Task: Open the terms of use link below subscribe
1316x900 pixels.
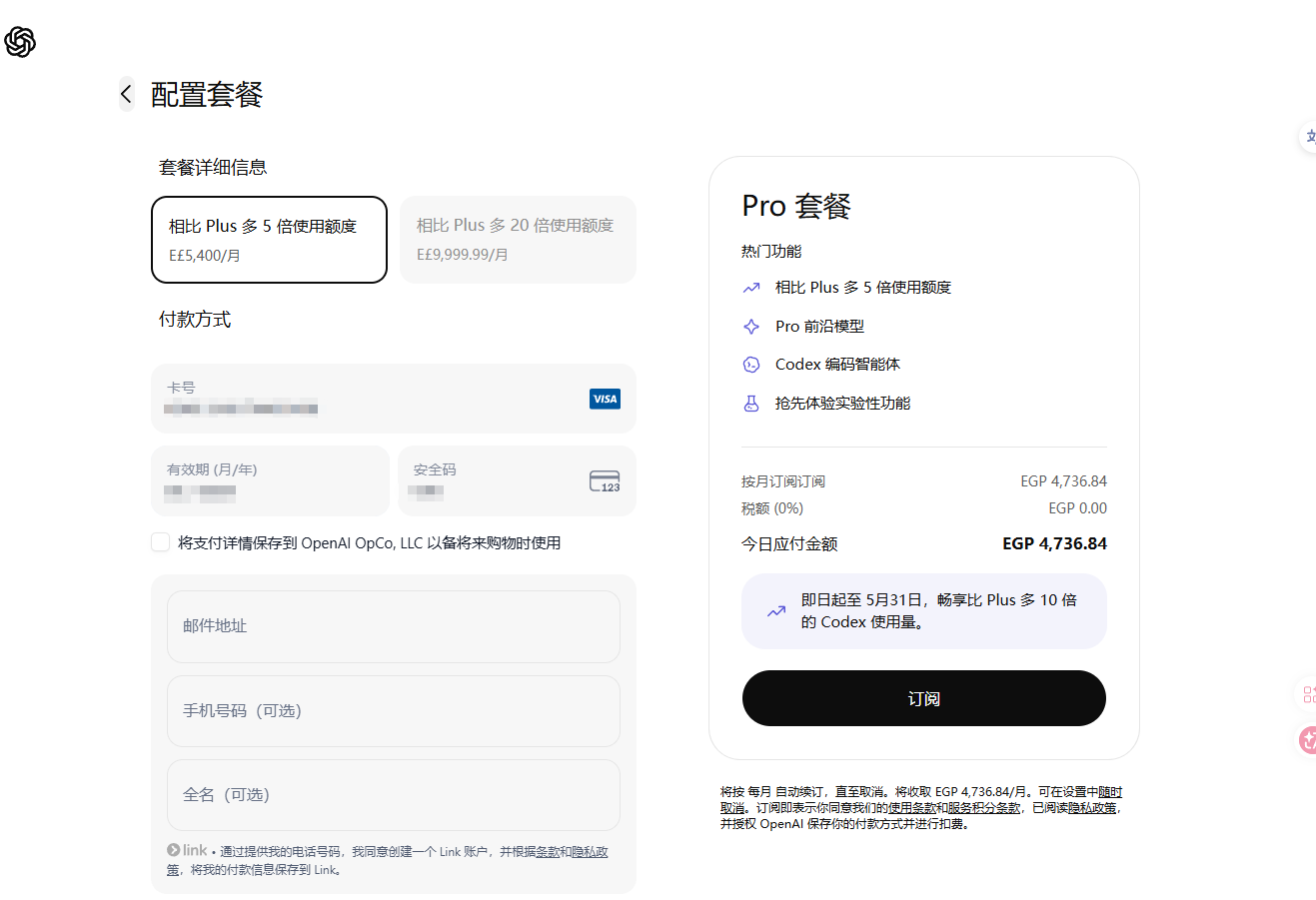Action: click(912, 808)
